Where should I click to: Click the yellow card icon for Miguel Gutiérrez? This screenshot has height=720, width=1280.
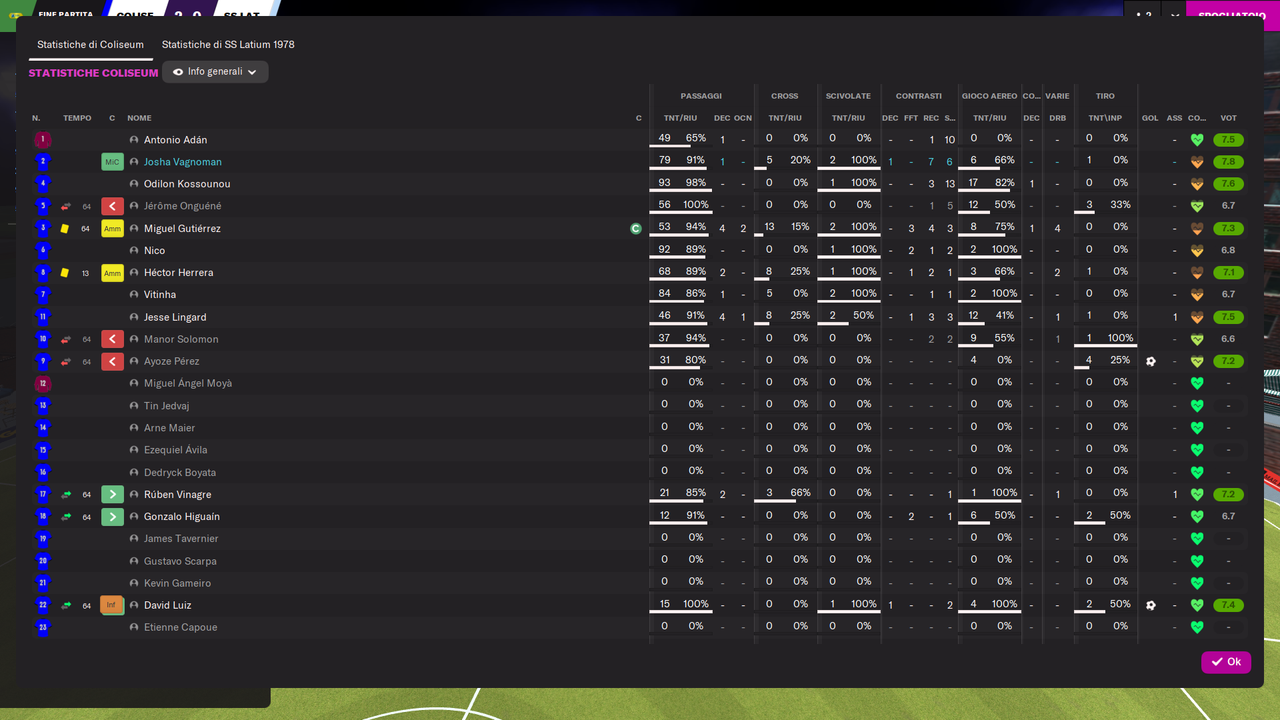pyautogui.click(x=65, y=228)
